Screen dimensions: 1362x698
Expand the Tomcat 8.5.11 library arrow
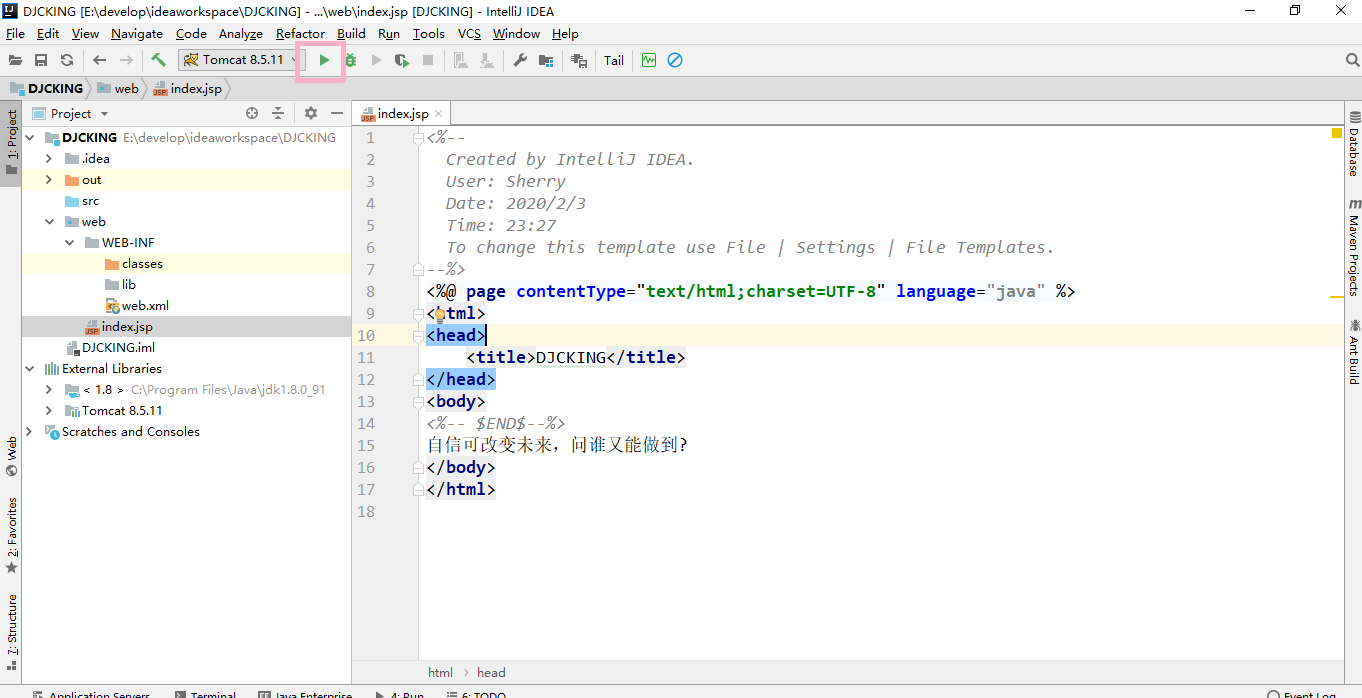[x=49, y=411]
